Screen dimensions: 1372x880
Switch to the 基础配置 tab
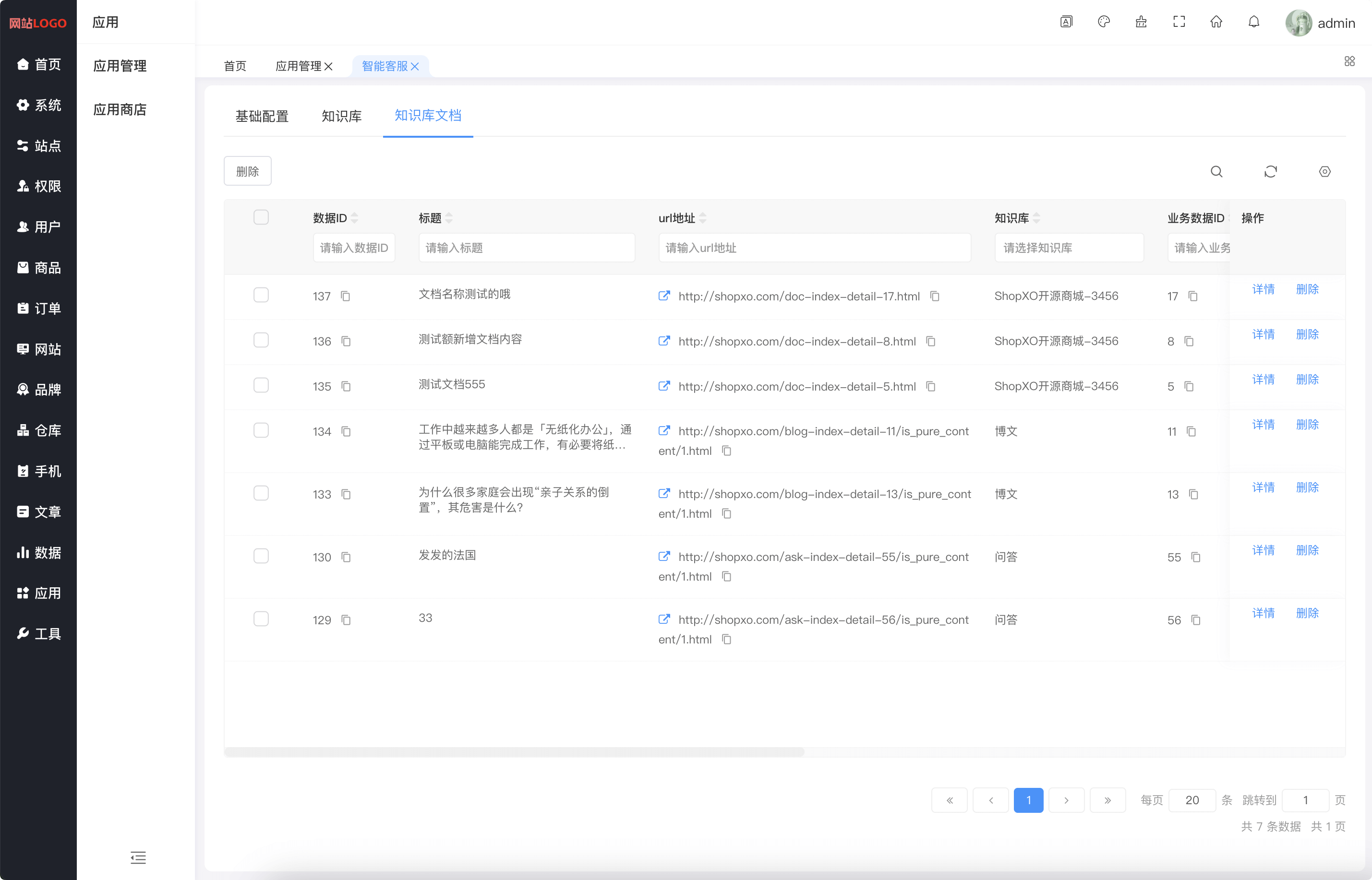click(x=262, y=116)
